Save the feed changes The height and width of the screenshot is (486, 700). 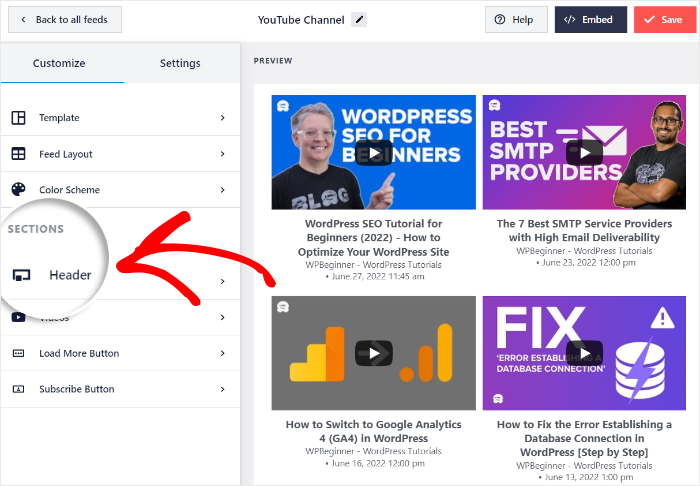coord(665,20)
